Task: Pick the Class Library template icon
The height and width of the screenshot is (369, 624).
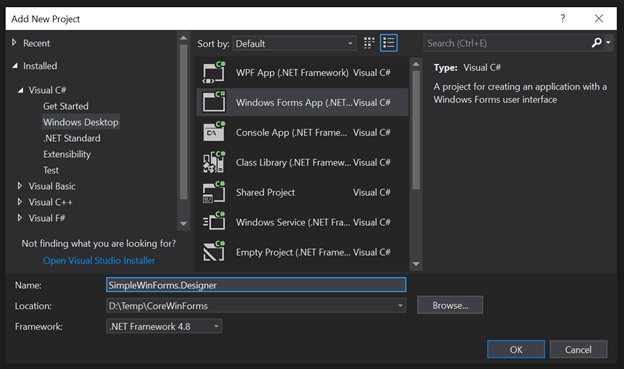Action: tap(214, 162)
